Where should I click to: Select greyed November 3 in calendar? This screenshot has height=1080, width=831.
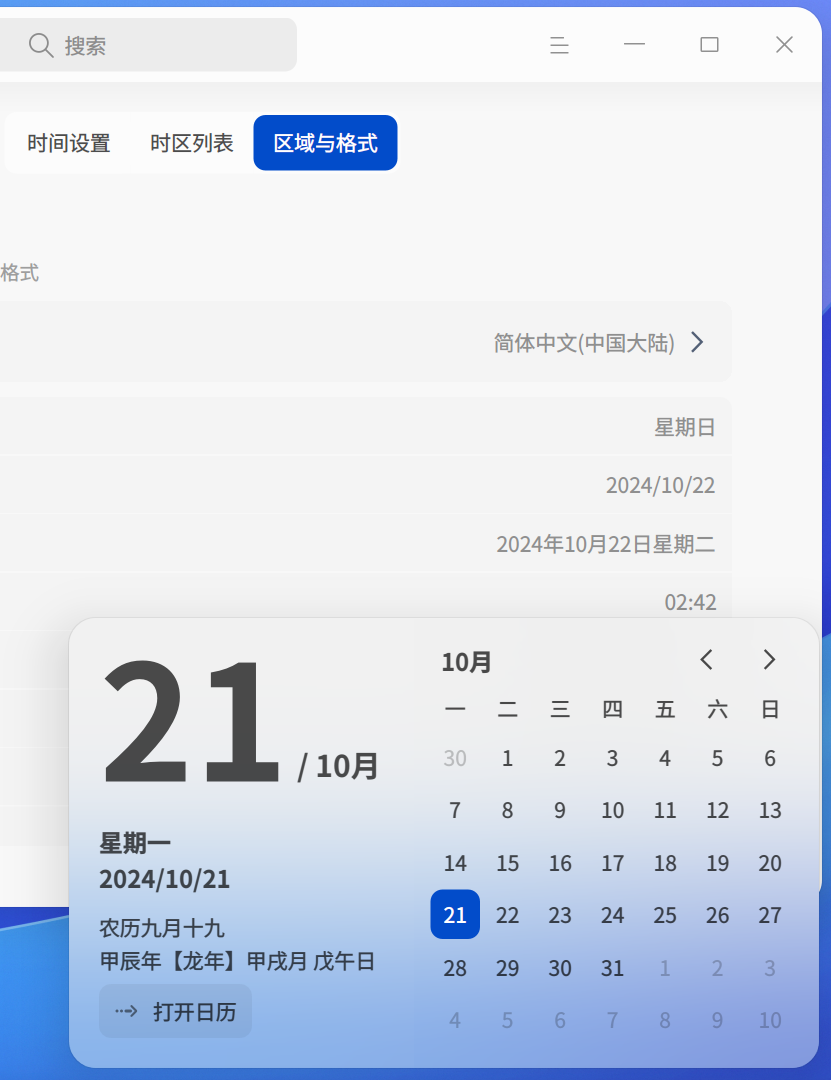click(x=770, y=968)
